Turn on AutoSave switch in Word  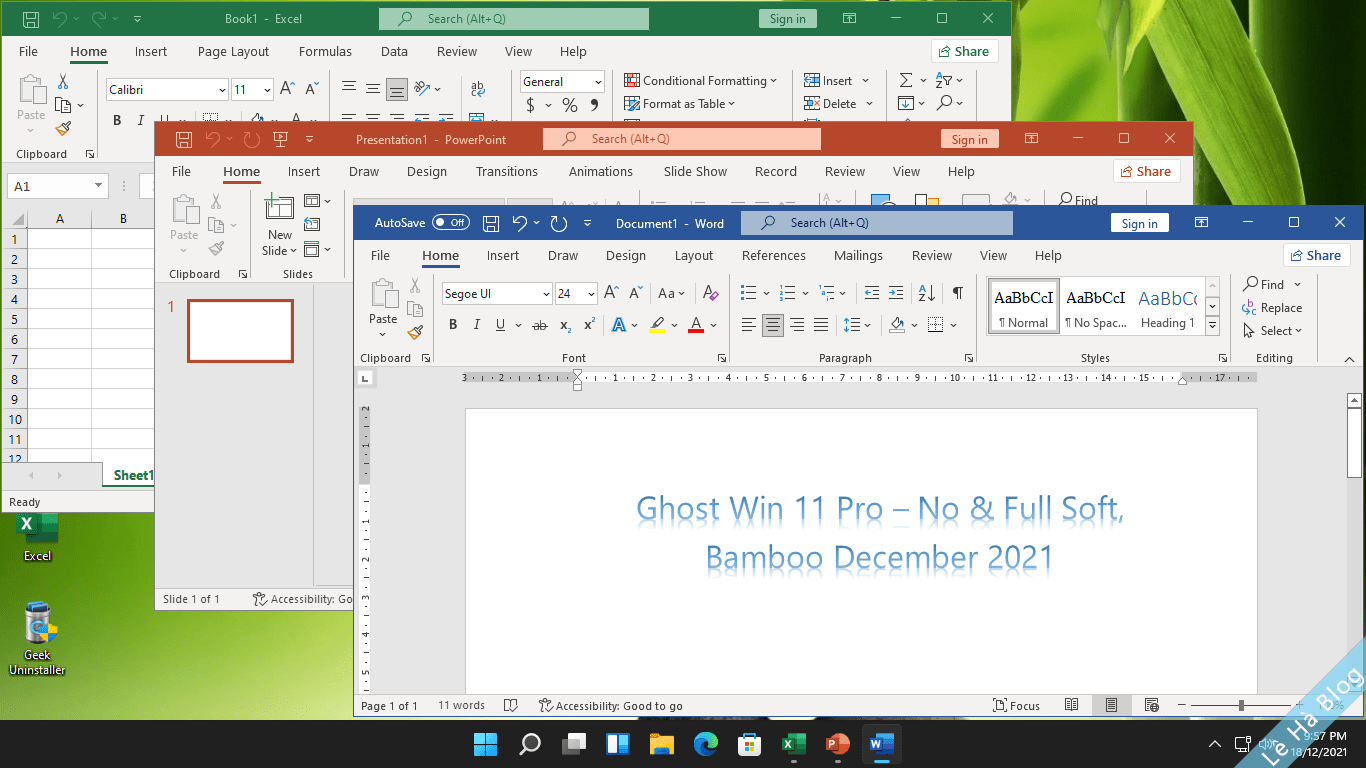[x=451, y=223]
